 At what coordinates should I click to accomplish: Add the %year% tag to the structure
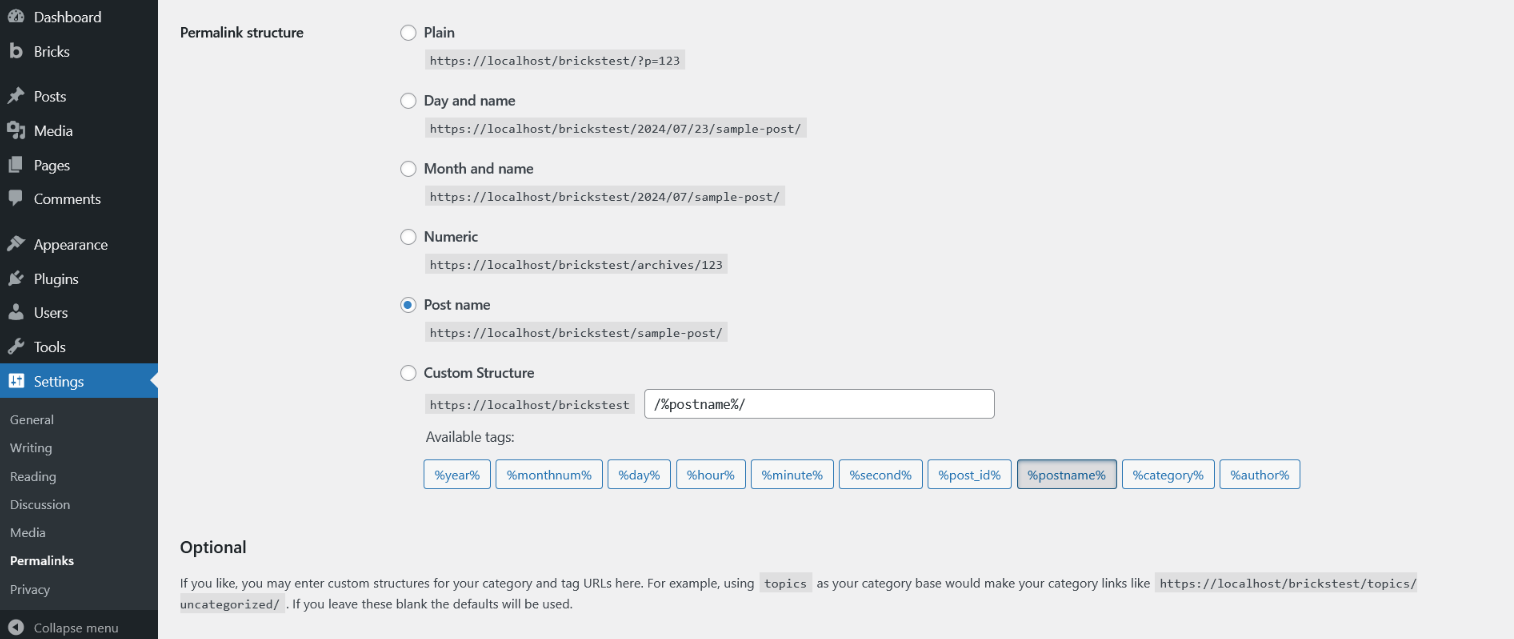click(x=456, y=473)
